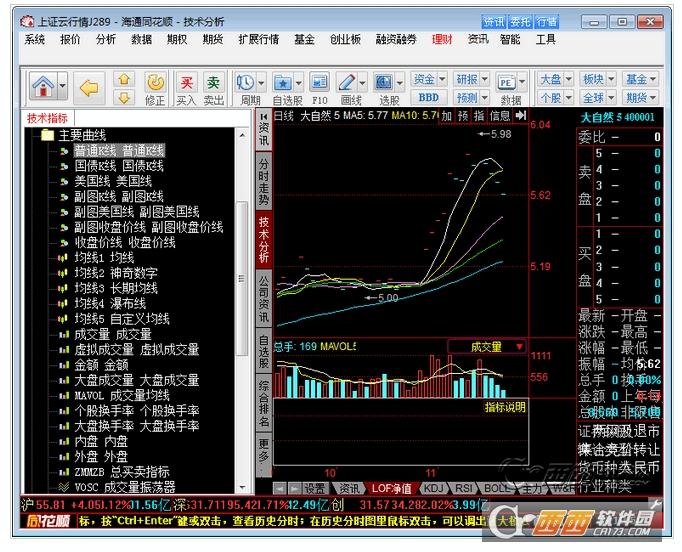Select the RSI indicator tab
The width and height of the screenshot is (682, 552).
pyautogui.click(x=464, y=488)
